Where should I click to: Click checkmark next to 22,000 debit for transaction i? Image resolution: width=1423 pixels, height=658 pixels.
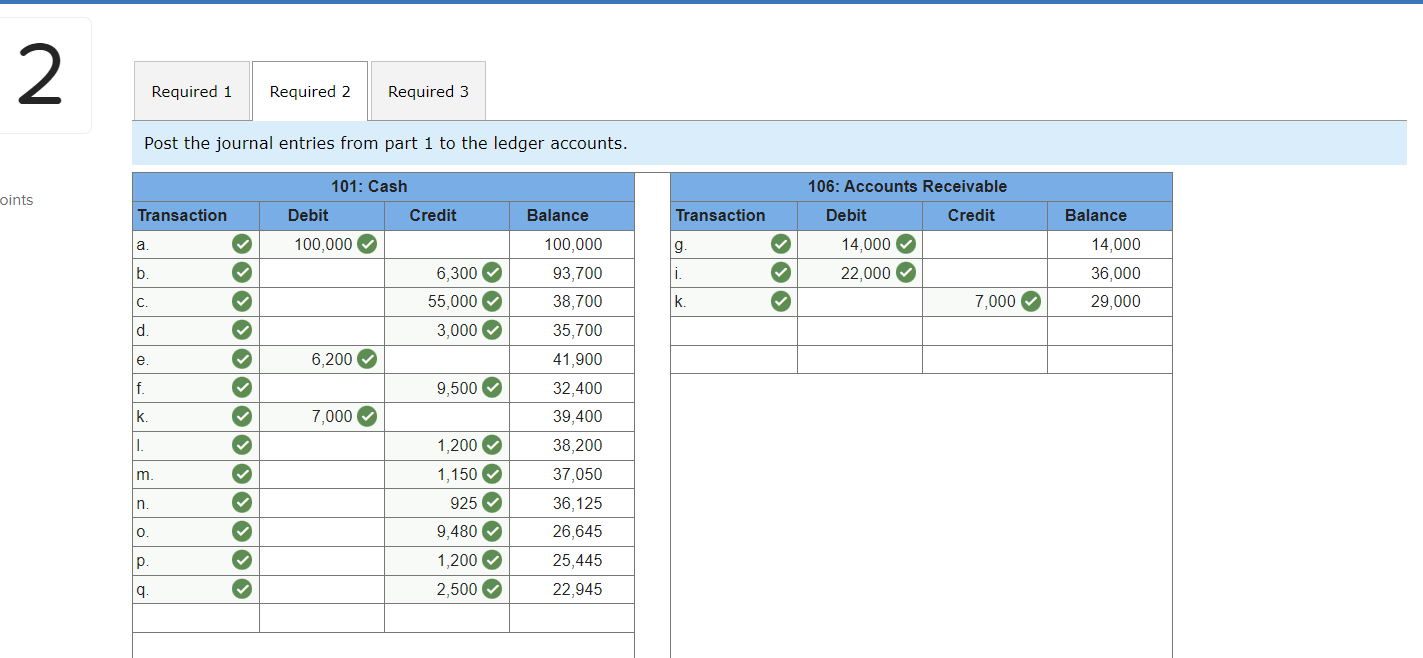click(905, 273)
